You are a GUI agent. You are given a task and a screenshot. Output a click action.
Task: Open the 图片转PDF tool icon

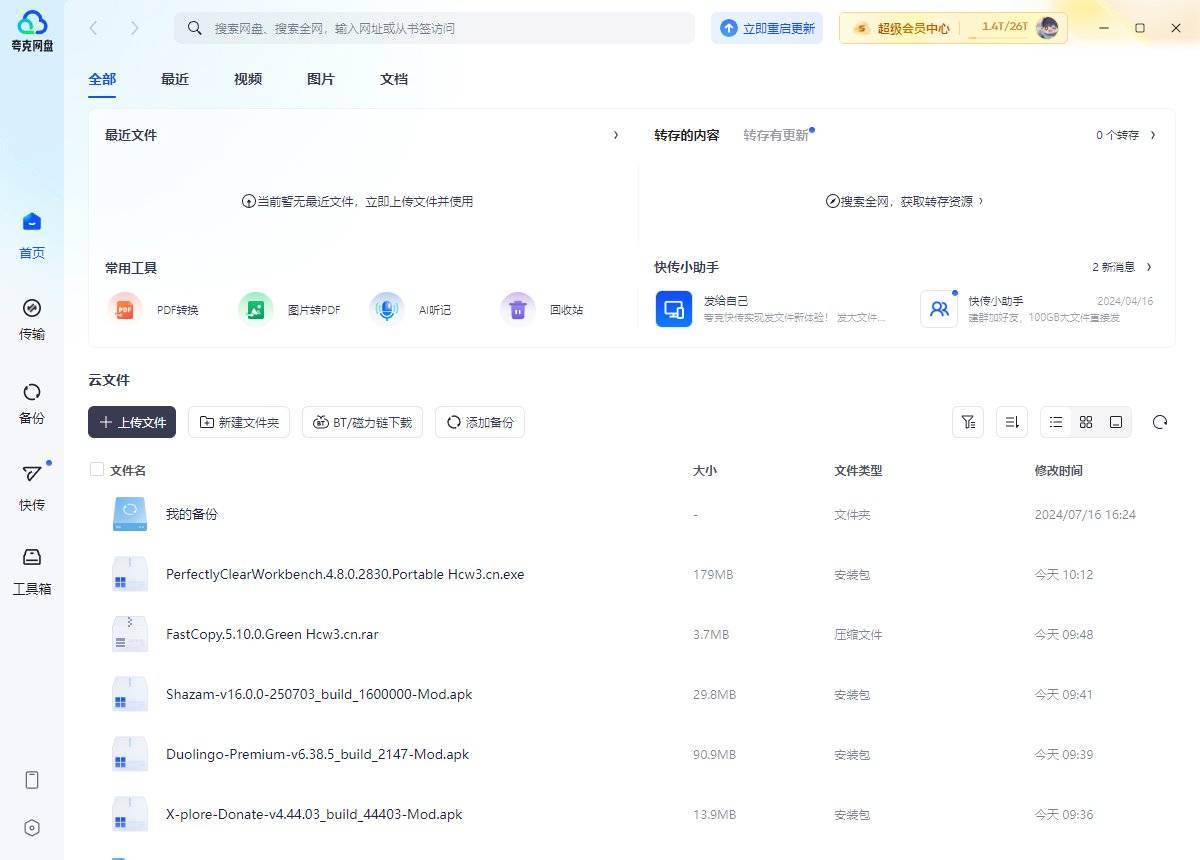pos(256,309)
